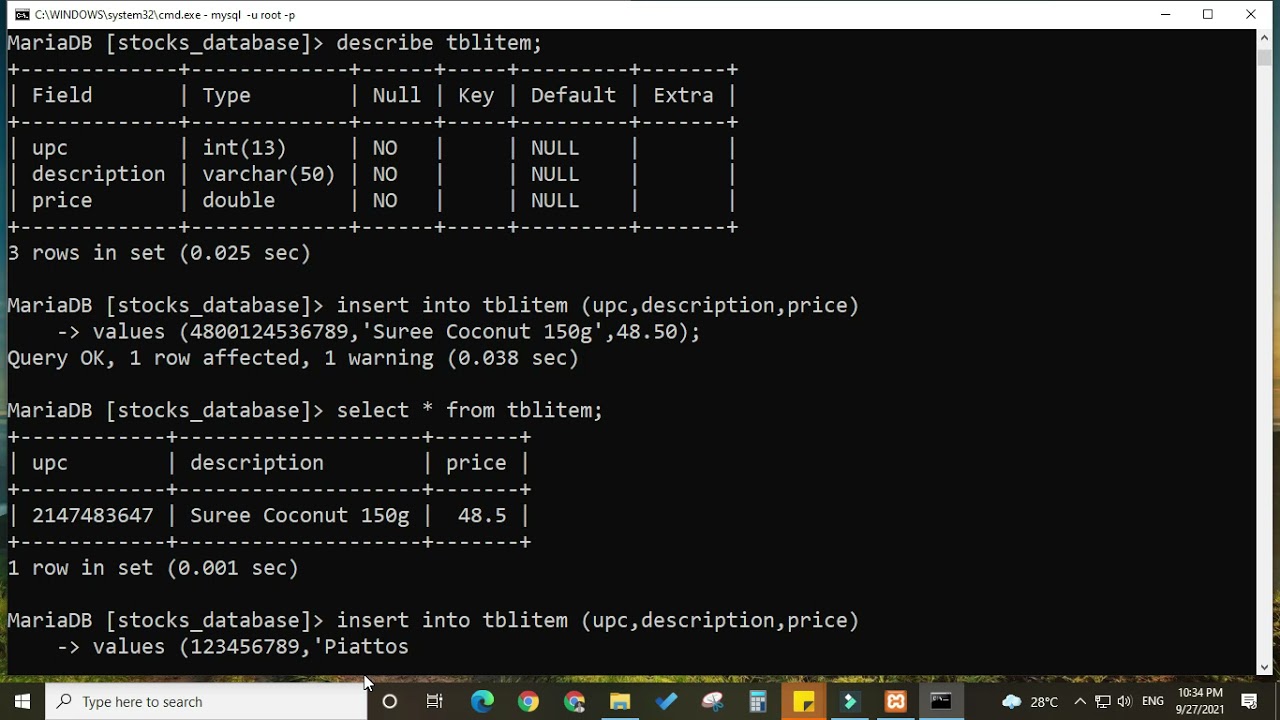Image resolution: width=1280 pixels, height=720 pixels.
Task: Open the Windows Start menu
Action: click(x=22, y=701)
